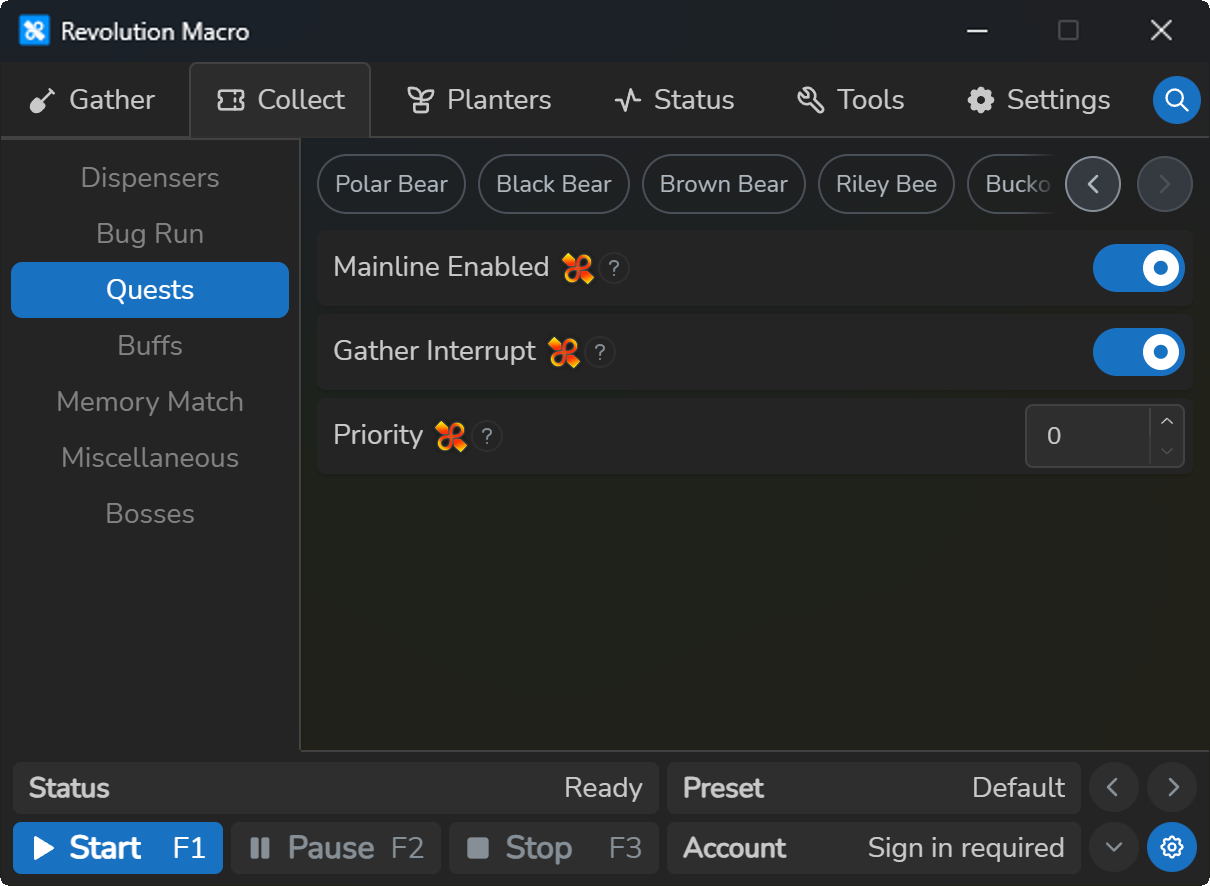Close the Revolution Macro window
The height and width of the screenshot is (886, 1210).
(x=1161, y=31)
